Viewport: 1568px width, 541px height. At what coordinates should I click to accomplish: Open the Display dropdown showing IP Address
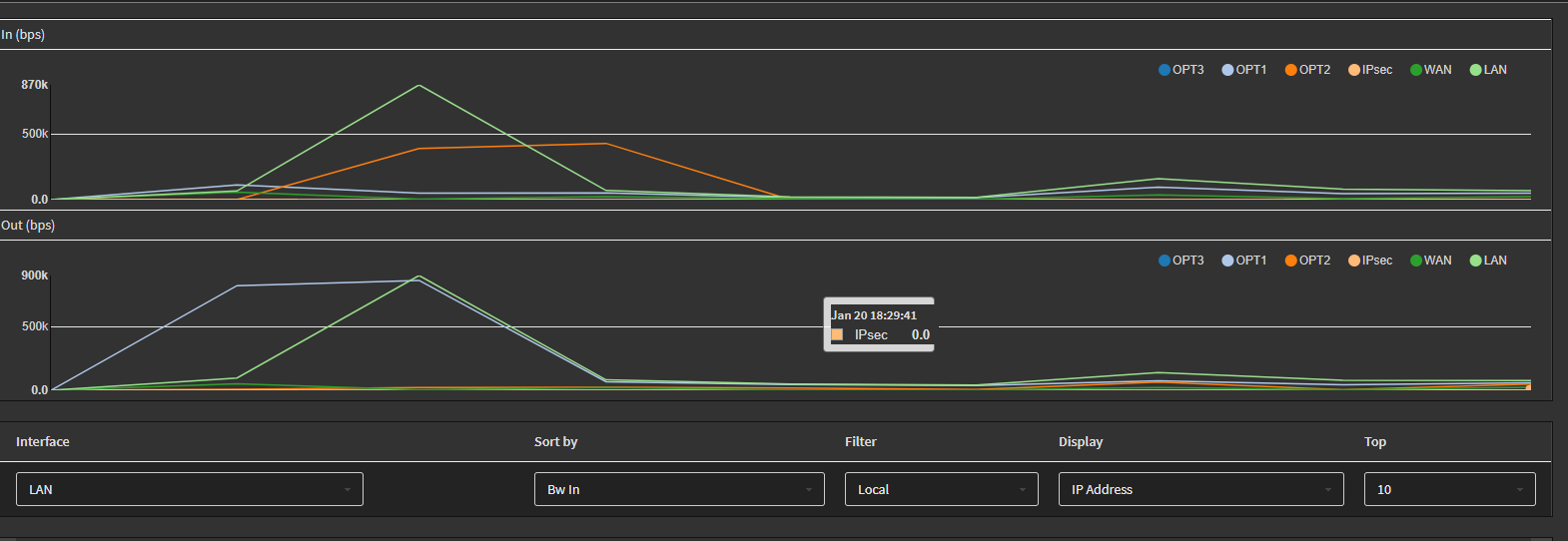point(1201,489)
